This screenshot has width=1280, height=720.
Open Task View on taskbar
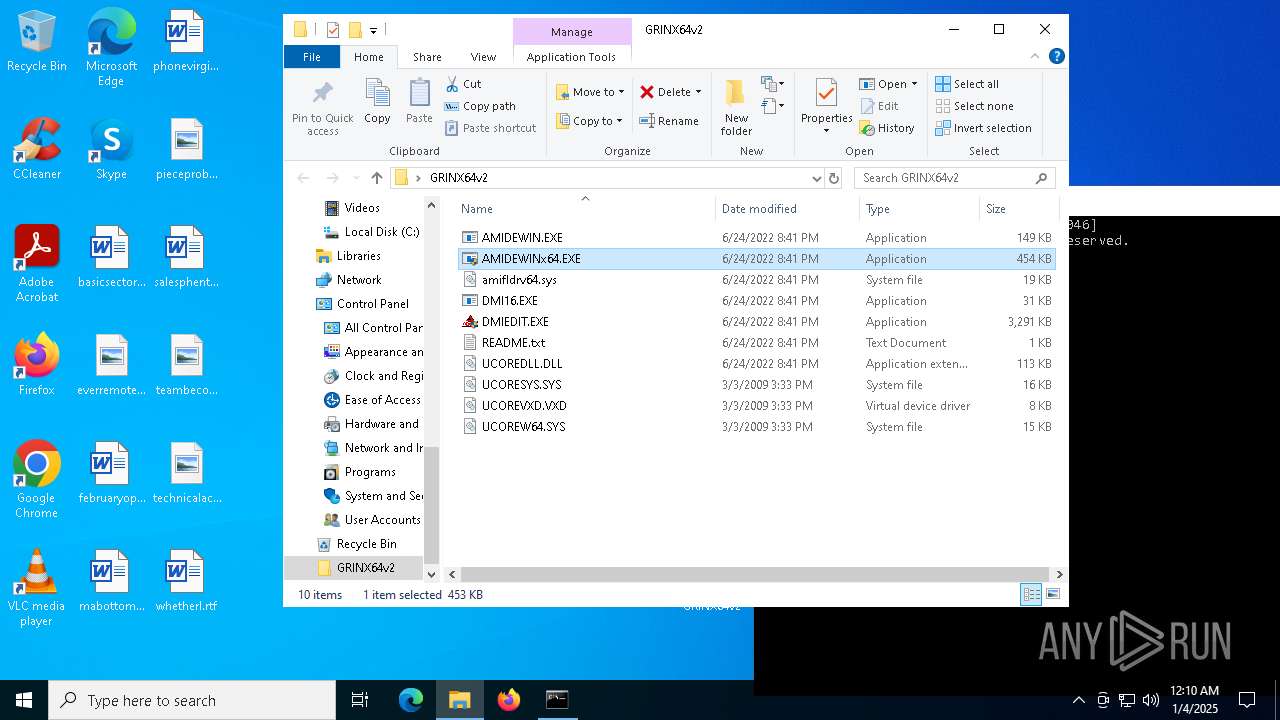click(360, 700)
